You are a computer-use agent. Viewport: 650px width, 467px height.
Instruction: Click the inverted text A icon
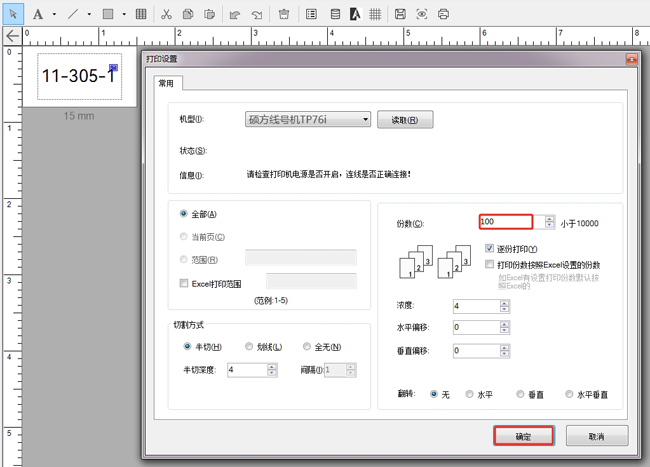[x=355, y=15]
